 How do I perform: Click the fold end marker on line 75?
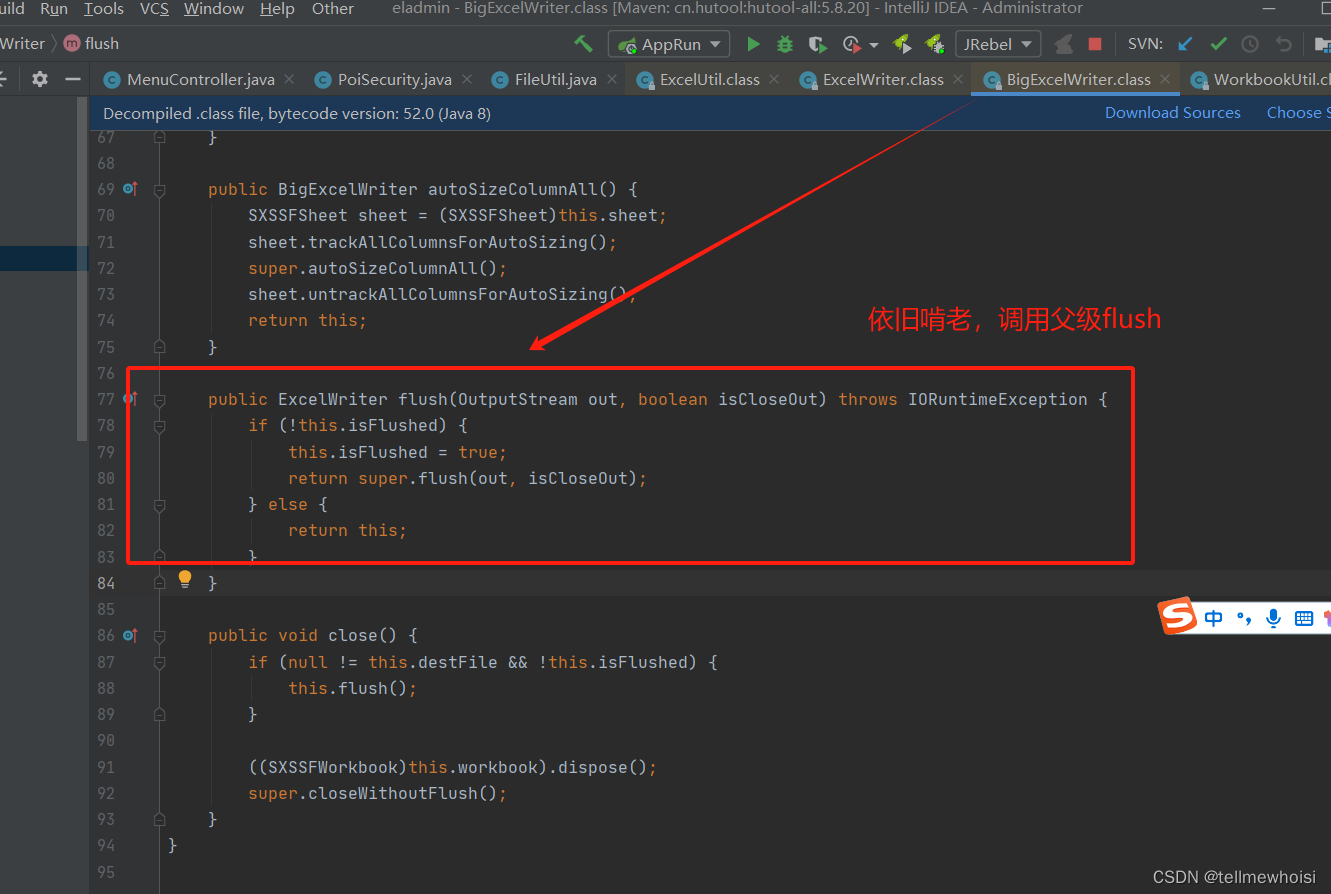159,347
